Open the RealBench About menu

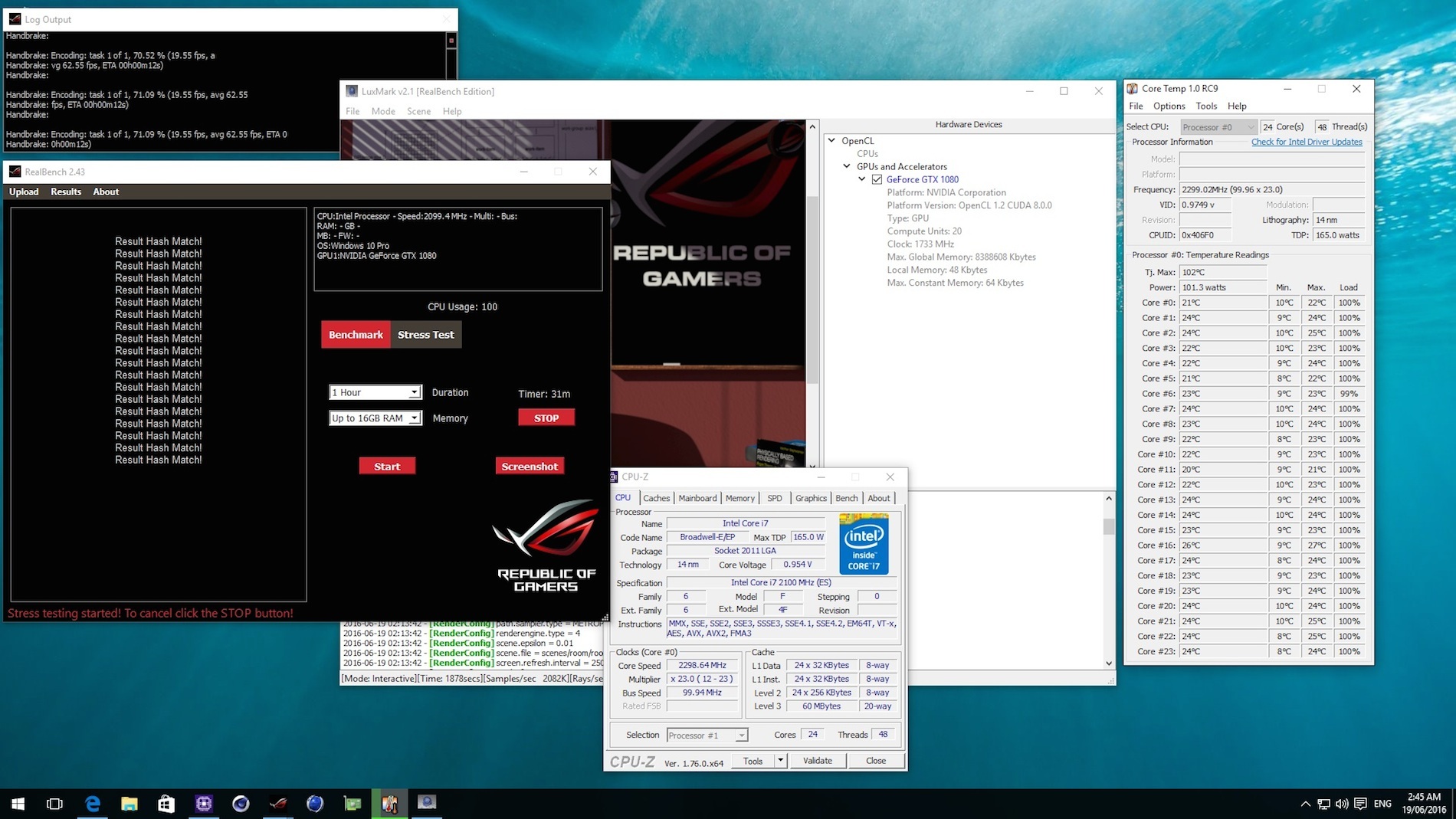pyautogui.click(x=106, y=192)
